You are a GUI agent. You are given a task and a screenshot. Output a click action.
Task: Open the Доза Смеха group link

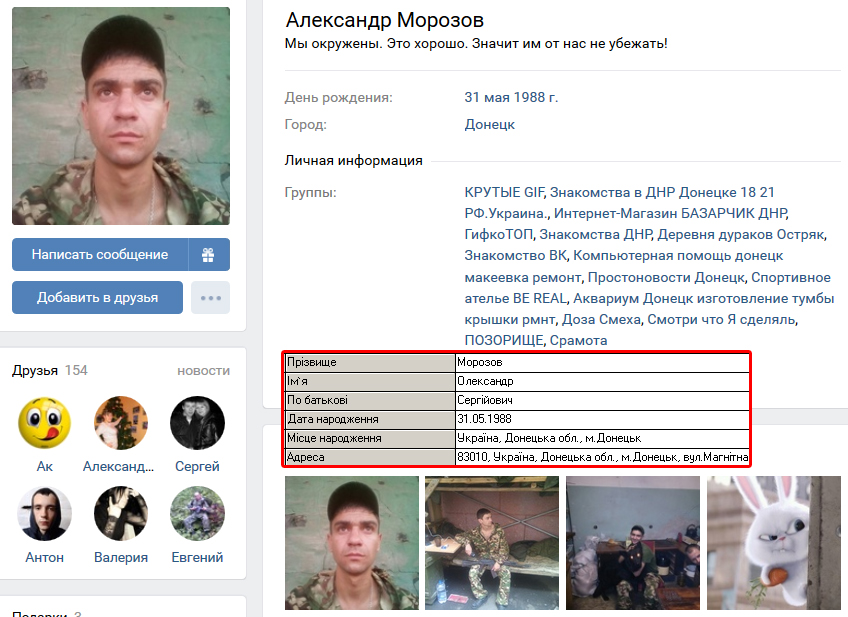click(601, 320)
